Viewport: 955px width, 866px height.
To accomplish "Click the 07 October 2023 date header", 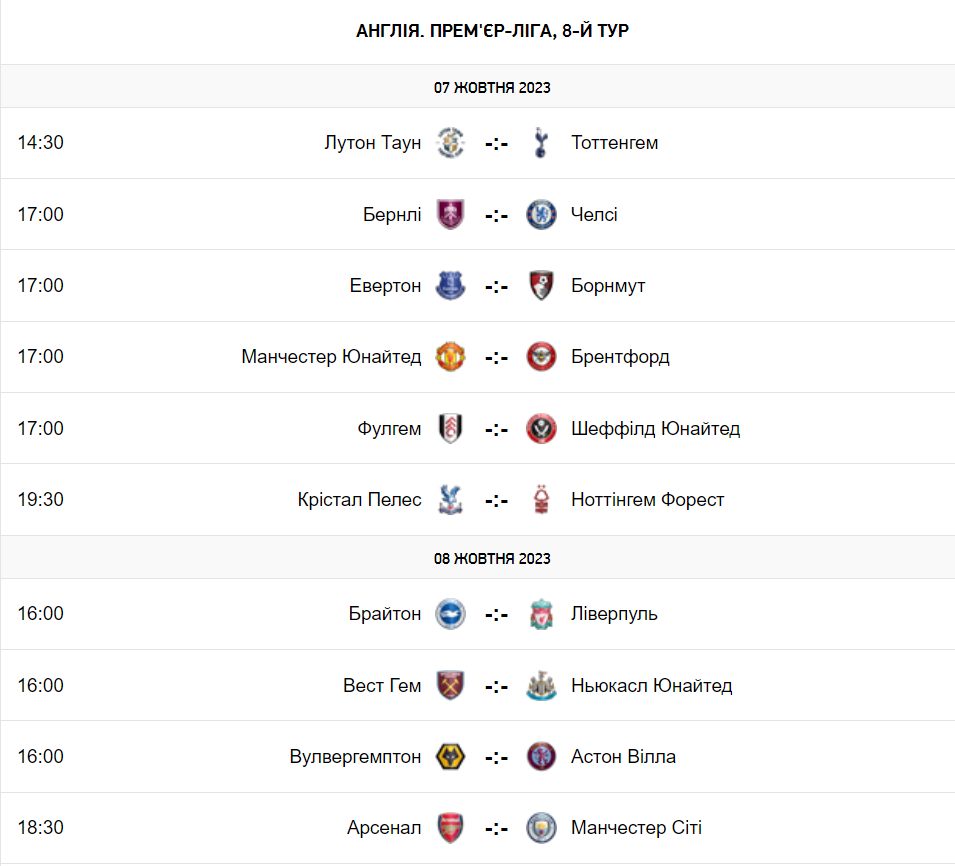I will (x=492, y=88).
